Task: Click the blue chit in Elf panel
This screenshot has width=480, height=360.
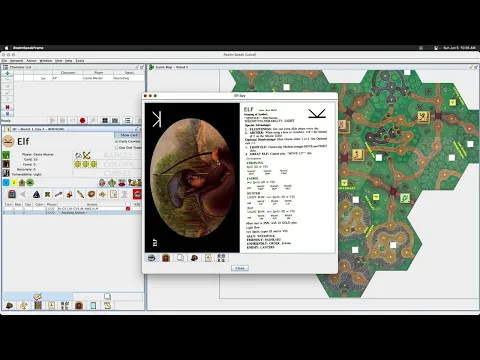Action: 6,182
